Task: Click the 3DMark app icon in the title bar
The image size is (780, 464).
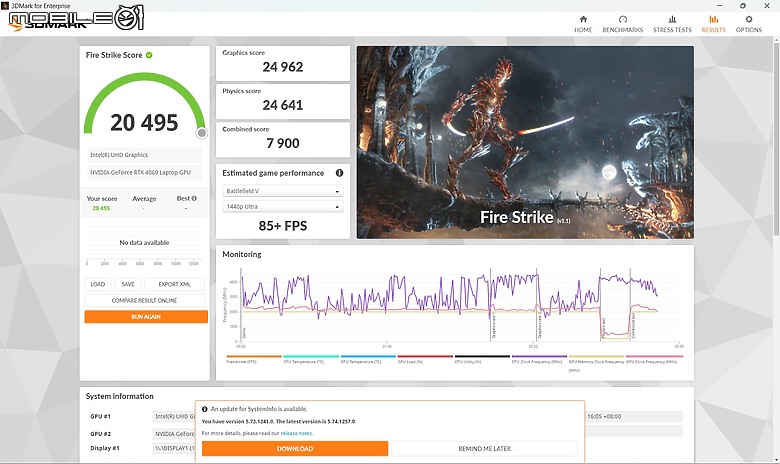Action: [x=5, y=5]
